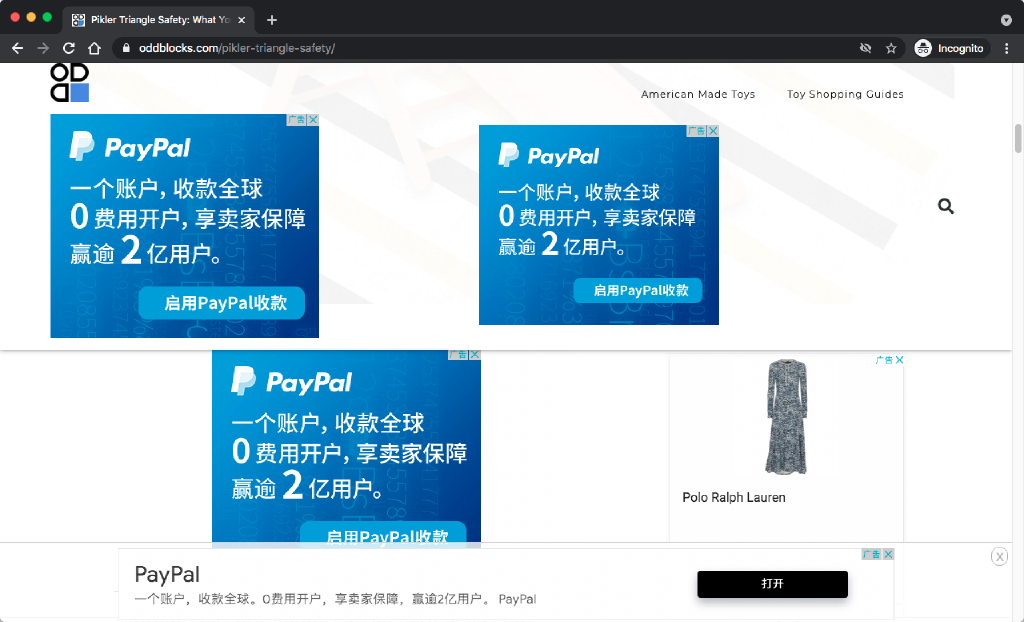Close the top-center PayPal ad

713,131
